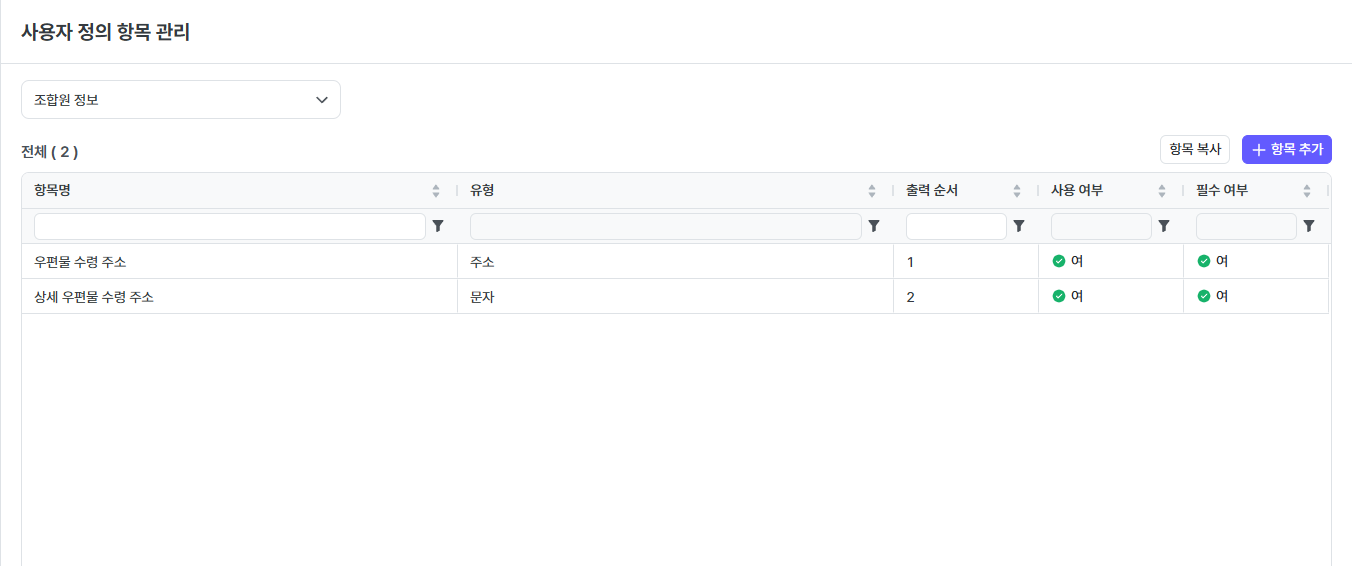Open the 사용 여부 filter dropdown
This screenshot has height=566, width=1352.
pyautogui.click(x=1101, y=226)
